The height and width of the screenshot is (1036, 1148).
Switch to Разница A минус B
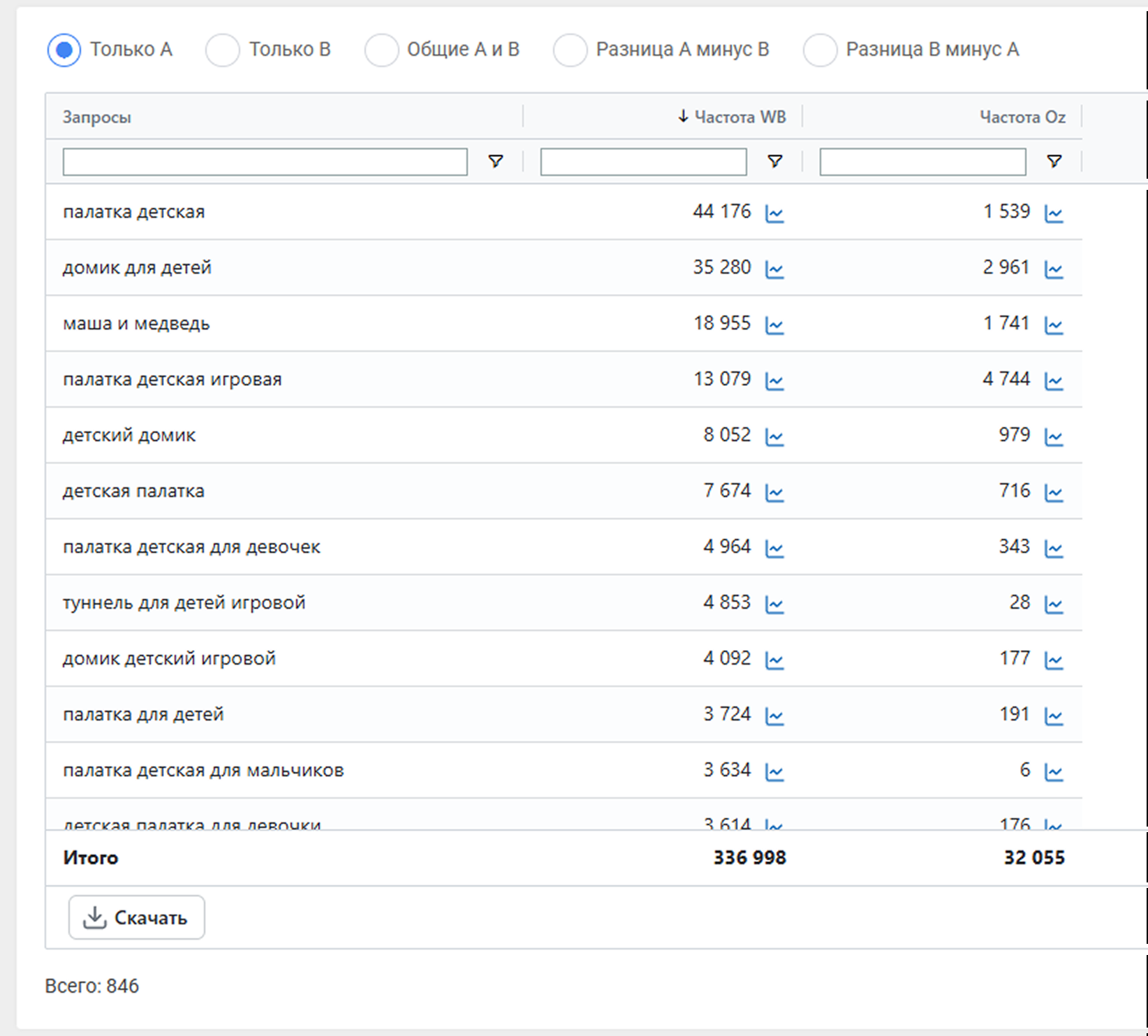570,50
